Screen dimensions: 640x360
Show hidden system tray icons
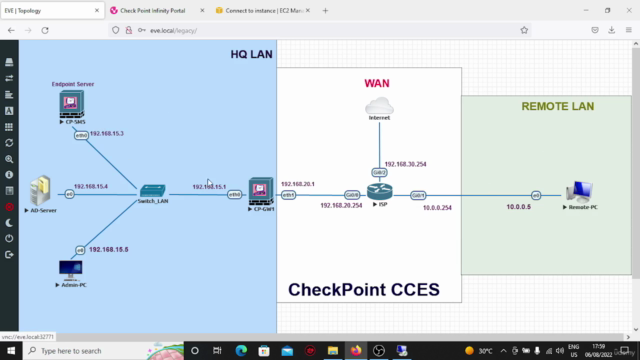tap(503, 351)
